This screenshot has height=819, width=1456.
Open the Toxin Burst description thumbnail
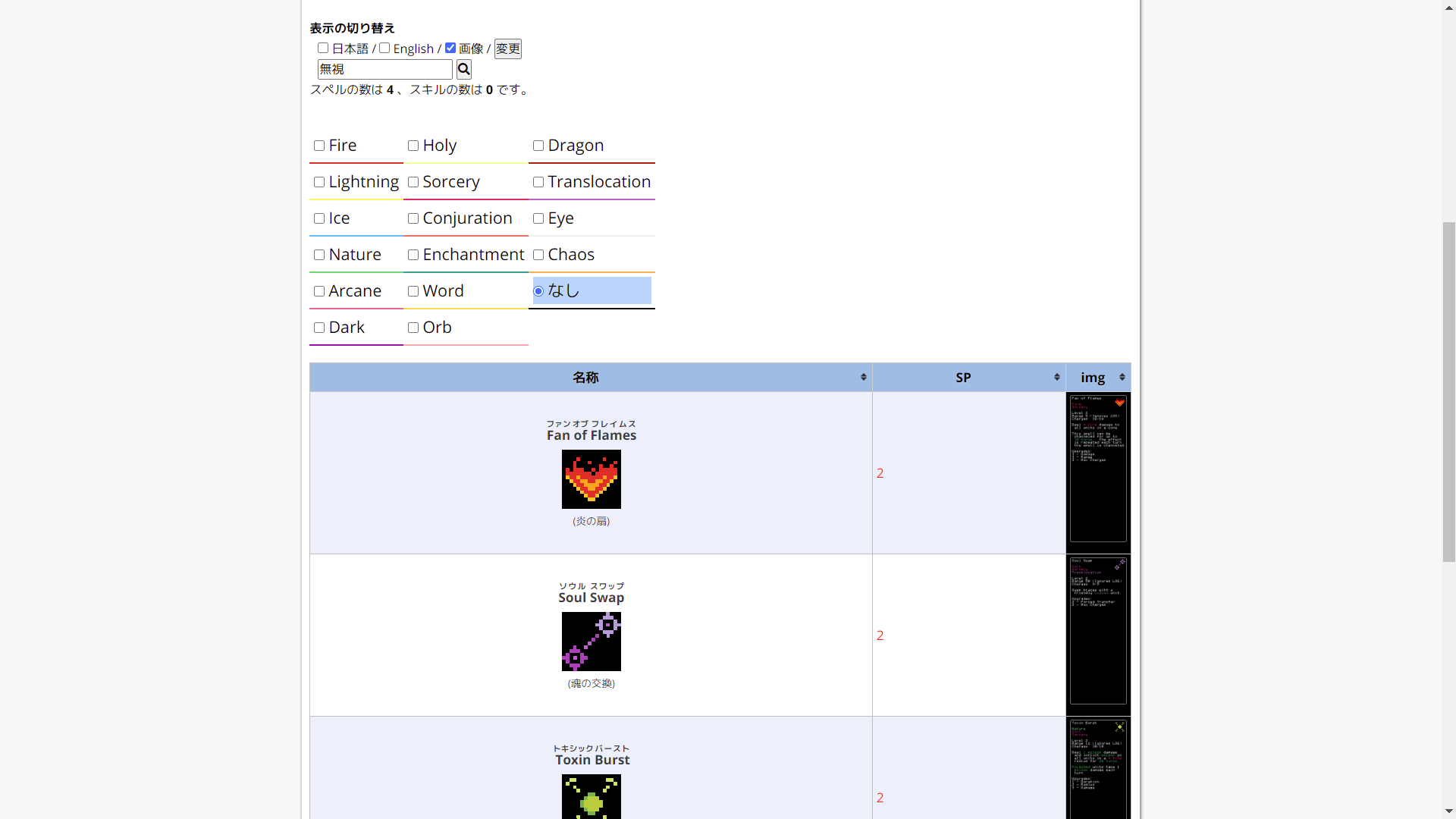click(1097, 767)
